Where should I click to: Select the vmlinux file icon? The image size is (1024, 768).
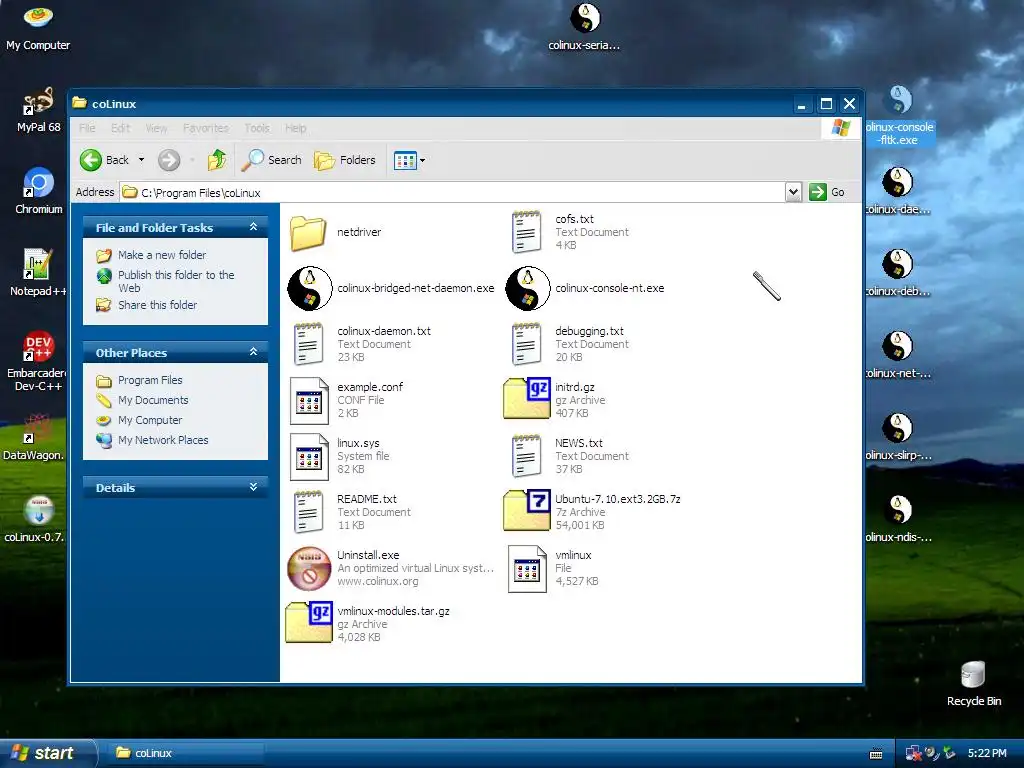(x=527, y=569)
